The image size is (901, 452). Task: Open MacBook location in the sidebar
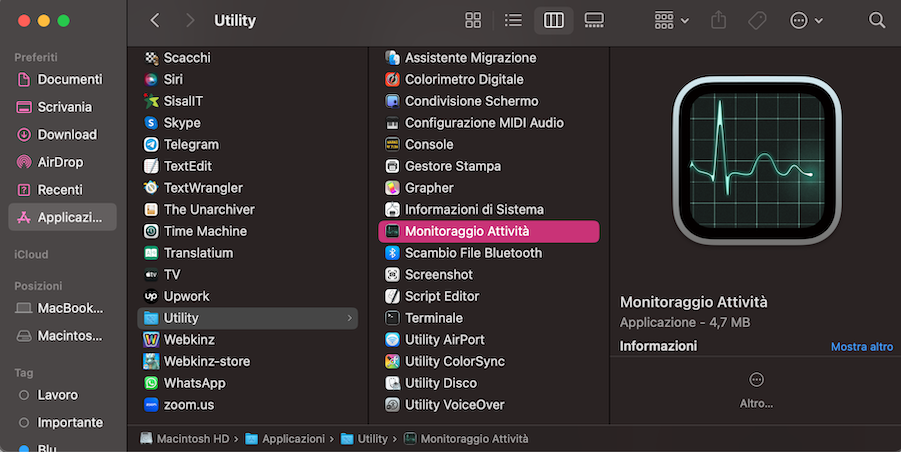[62, 308]
